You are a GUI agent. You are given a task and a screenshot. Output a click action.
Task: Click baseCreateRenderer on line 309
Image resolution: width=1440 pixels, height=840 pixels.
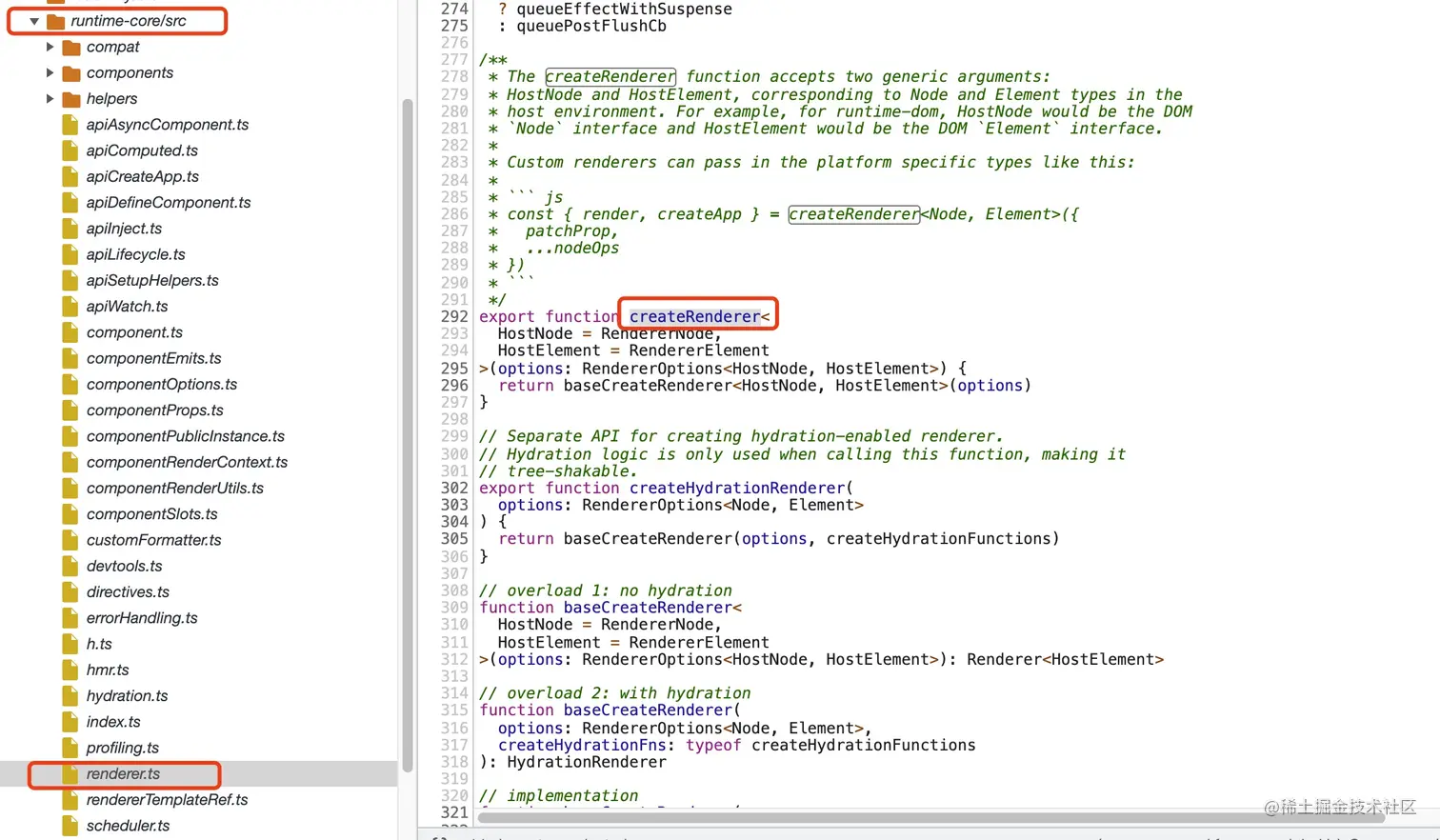pyautogui.click(x=648, y=608)
